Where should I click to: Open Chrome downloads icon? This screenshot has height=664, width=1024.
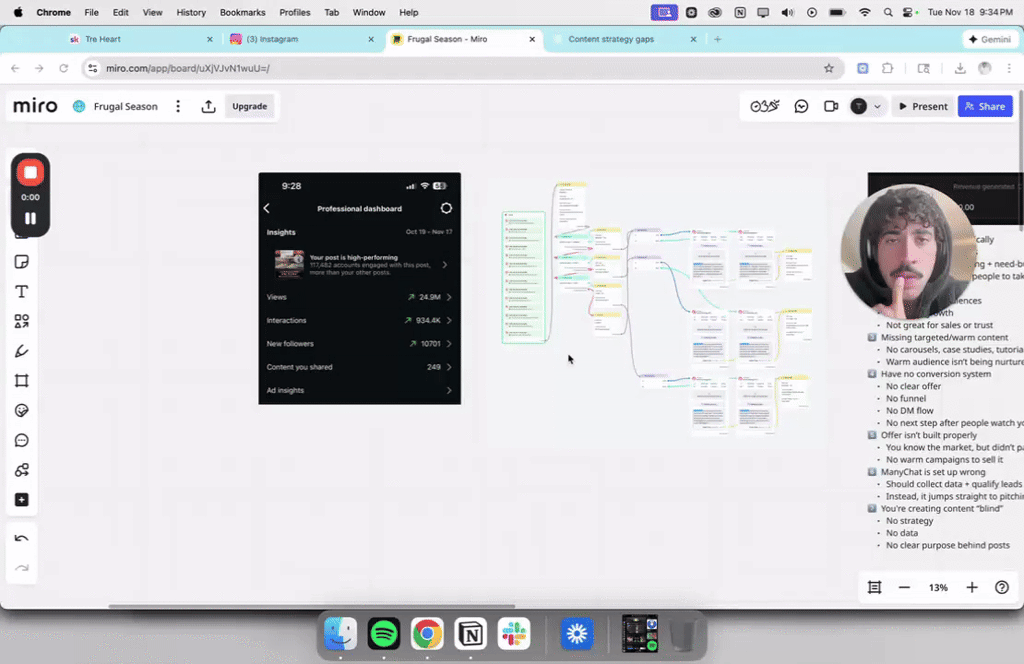(960, 68)
